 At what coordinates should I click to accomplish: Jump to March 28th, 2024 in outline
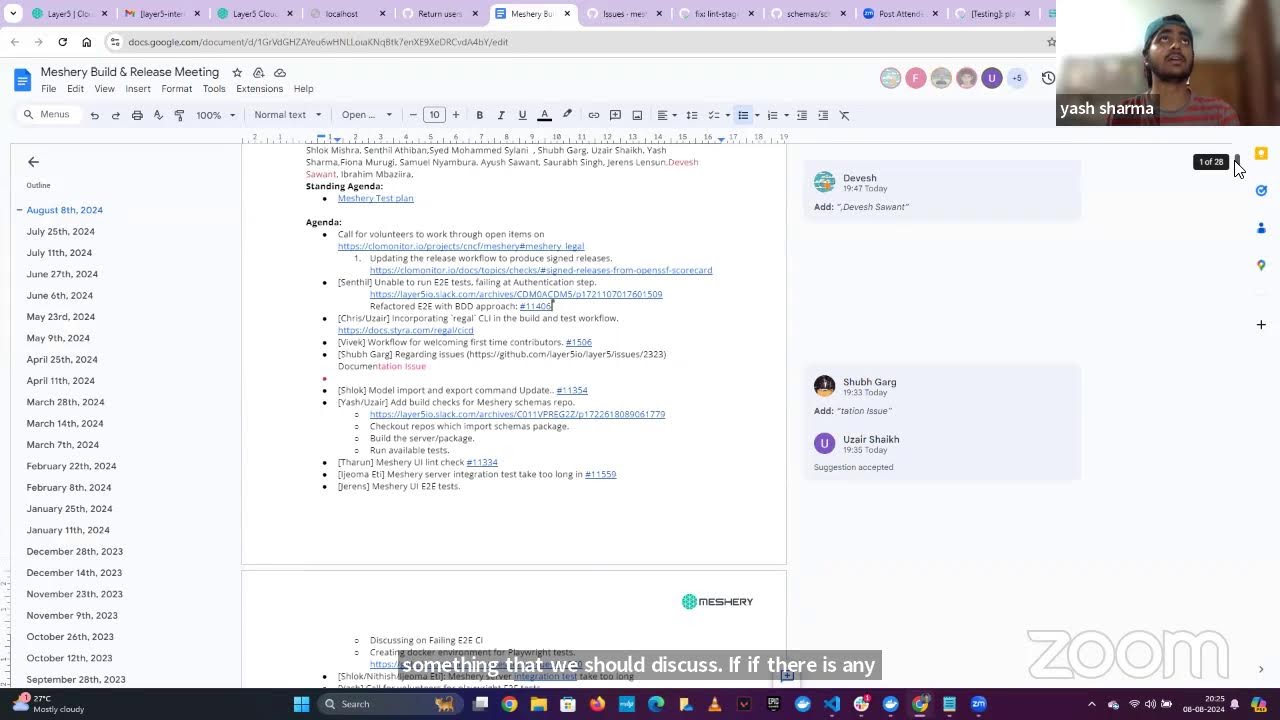[65, 402]
